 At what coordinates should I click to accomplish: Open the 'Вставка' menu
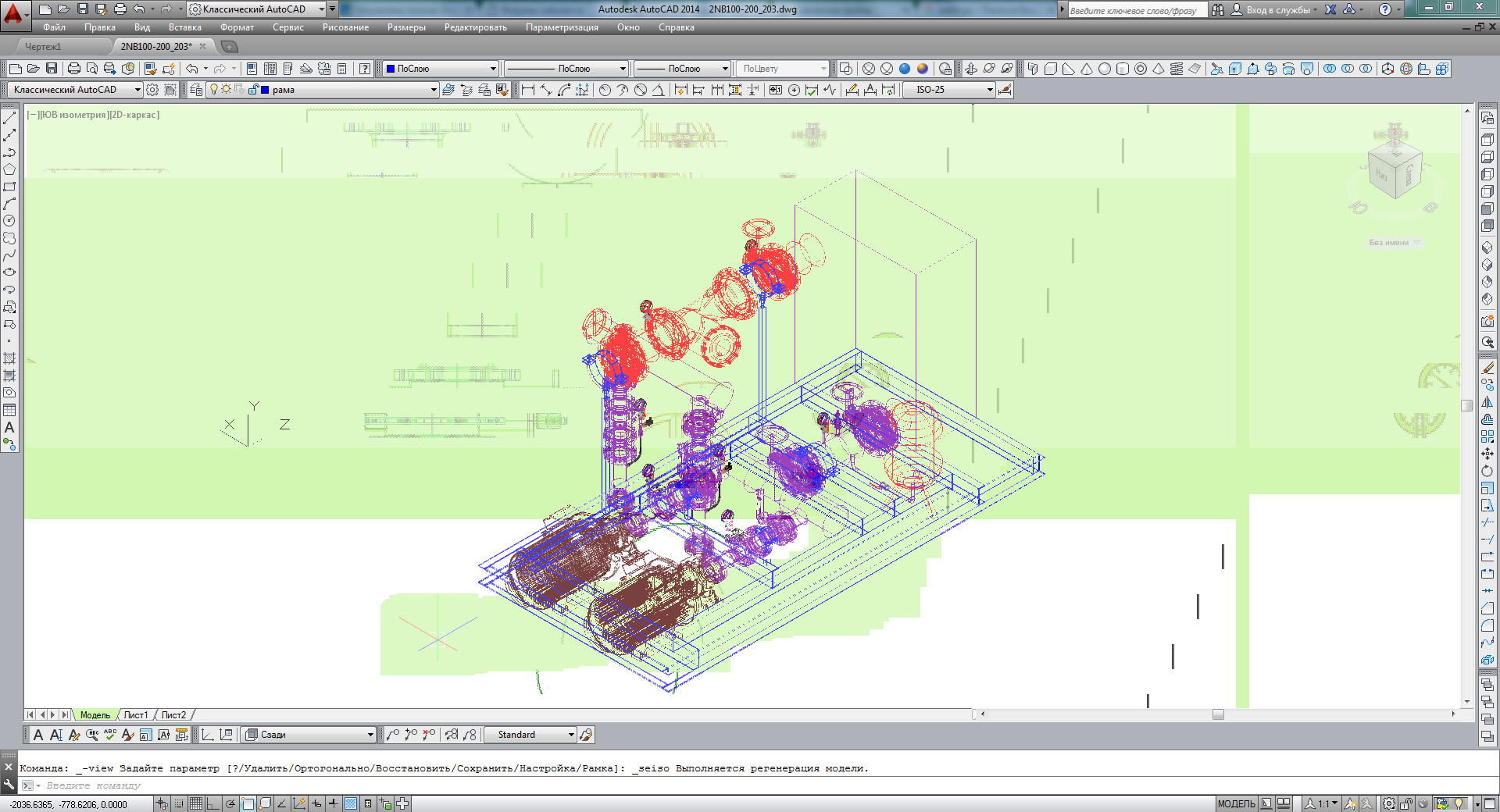click(x=185, y=27)
